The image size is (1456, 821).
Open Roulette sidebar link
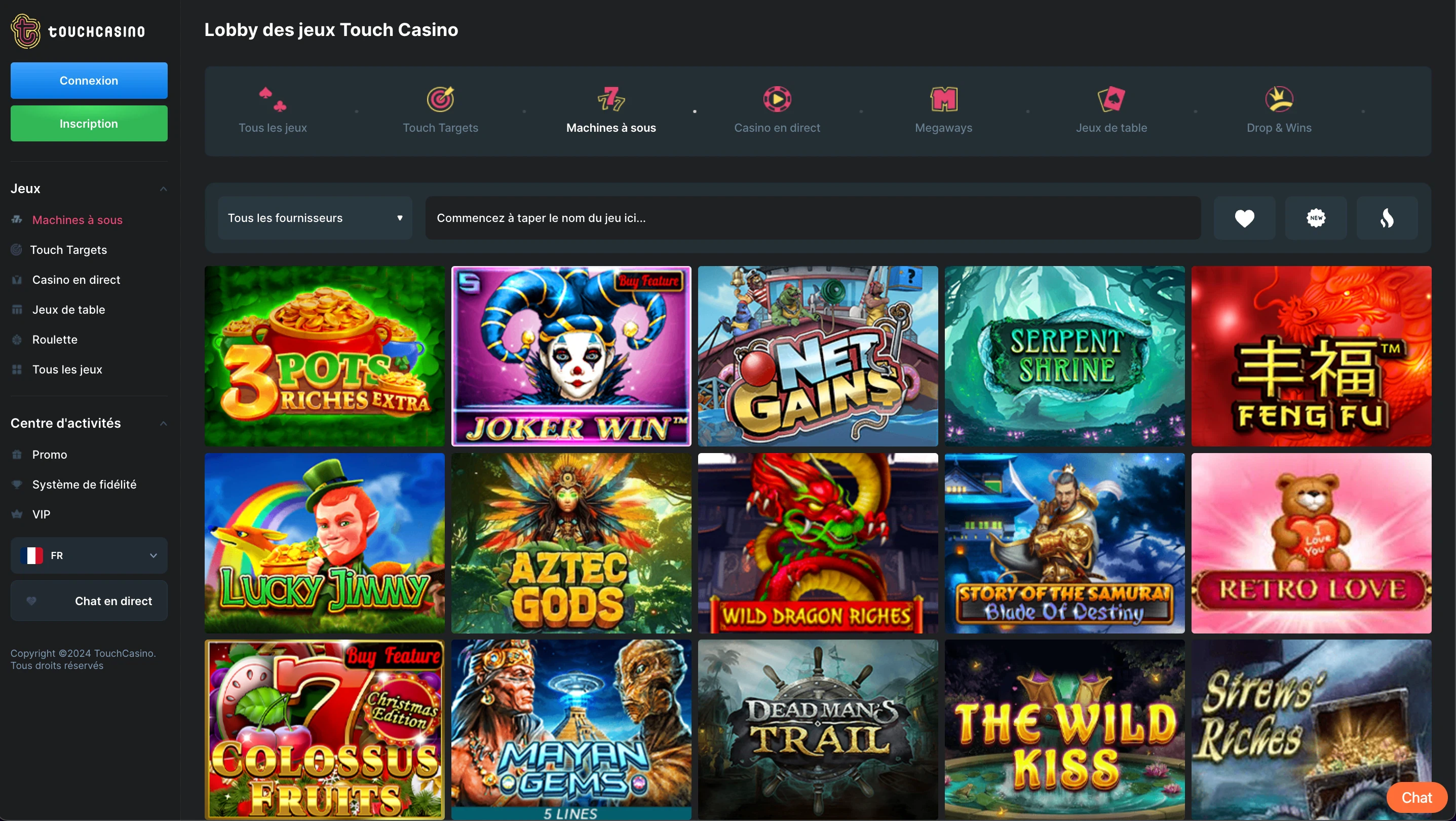(x=55, y=340)
